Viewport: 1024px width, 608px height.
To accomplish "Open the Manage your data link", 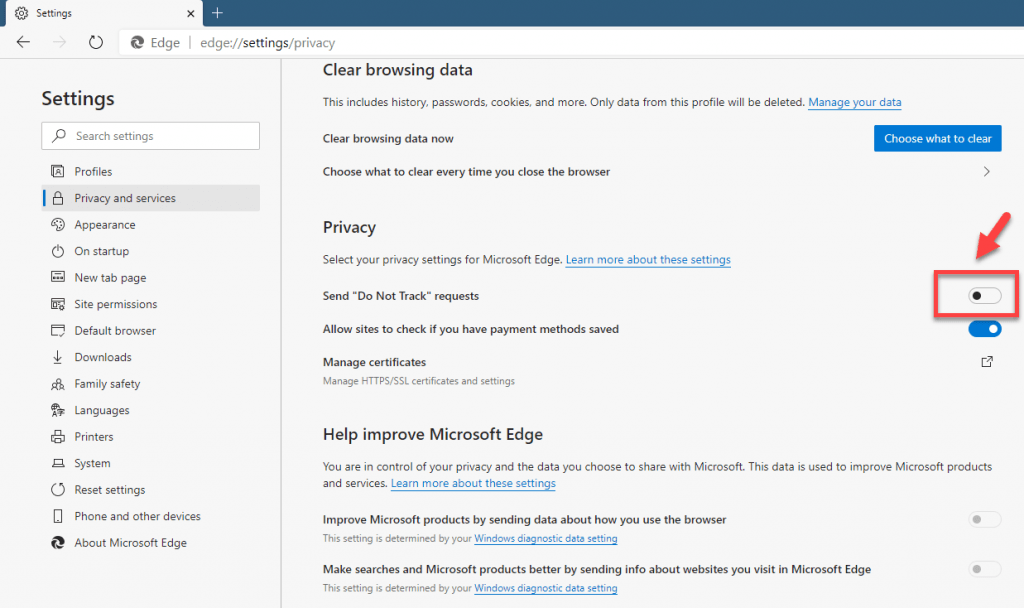I will coord(854,102).
